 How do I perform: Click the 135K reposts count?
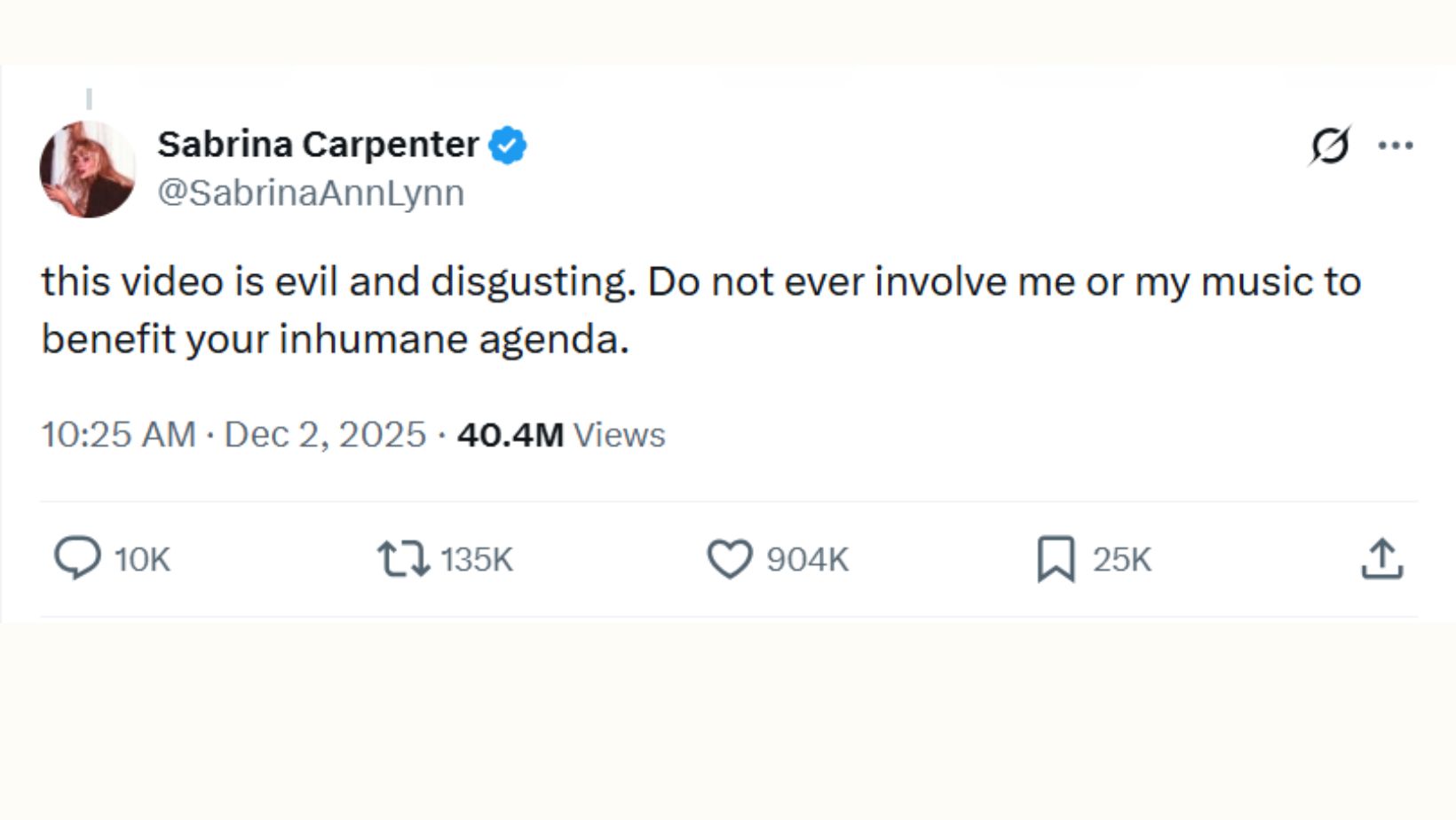[477, 560]
